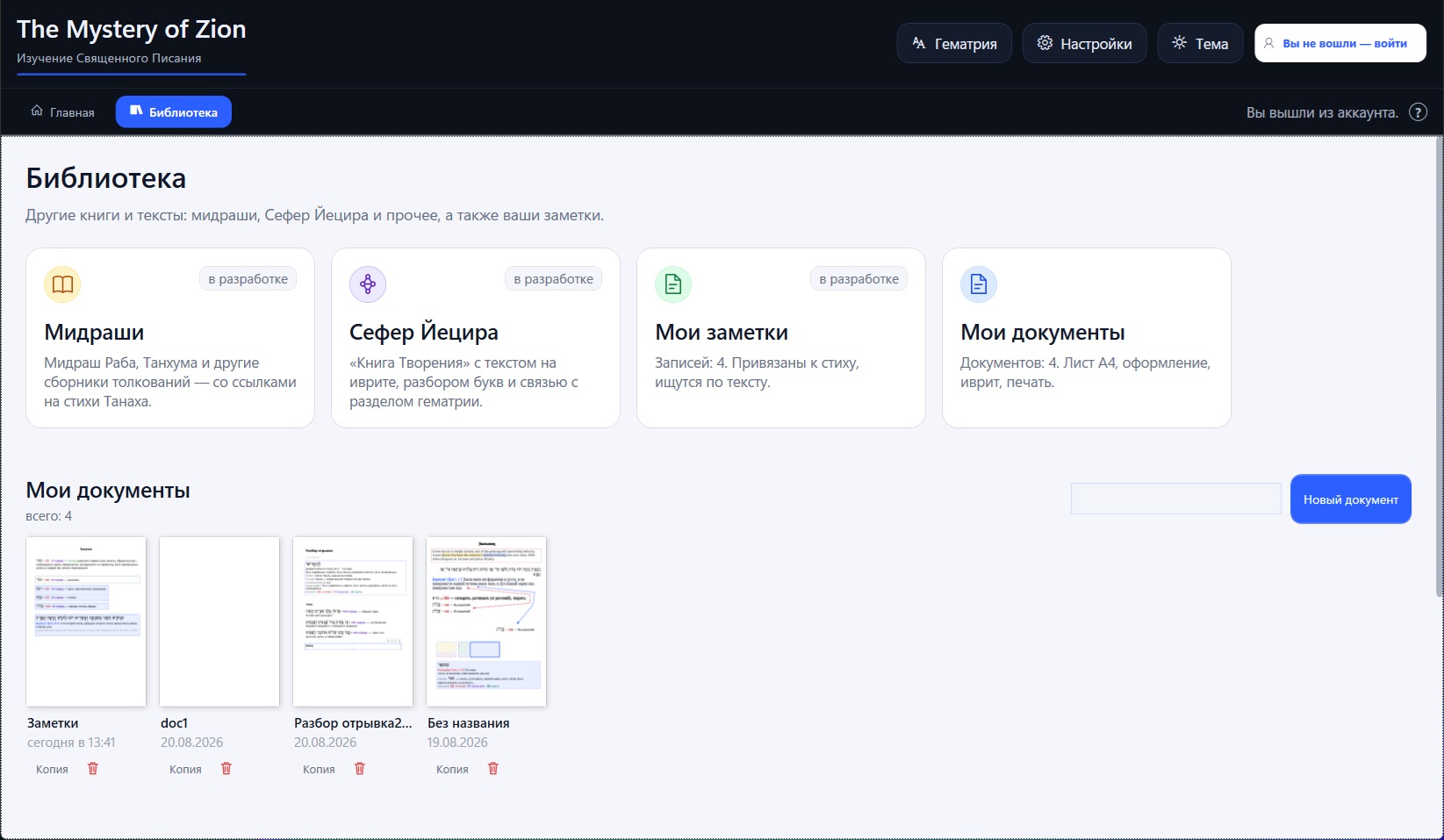Click the Мои документы card file icon
Viewport: 1444px width, 840px height.
[979, 284]
